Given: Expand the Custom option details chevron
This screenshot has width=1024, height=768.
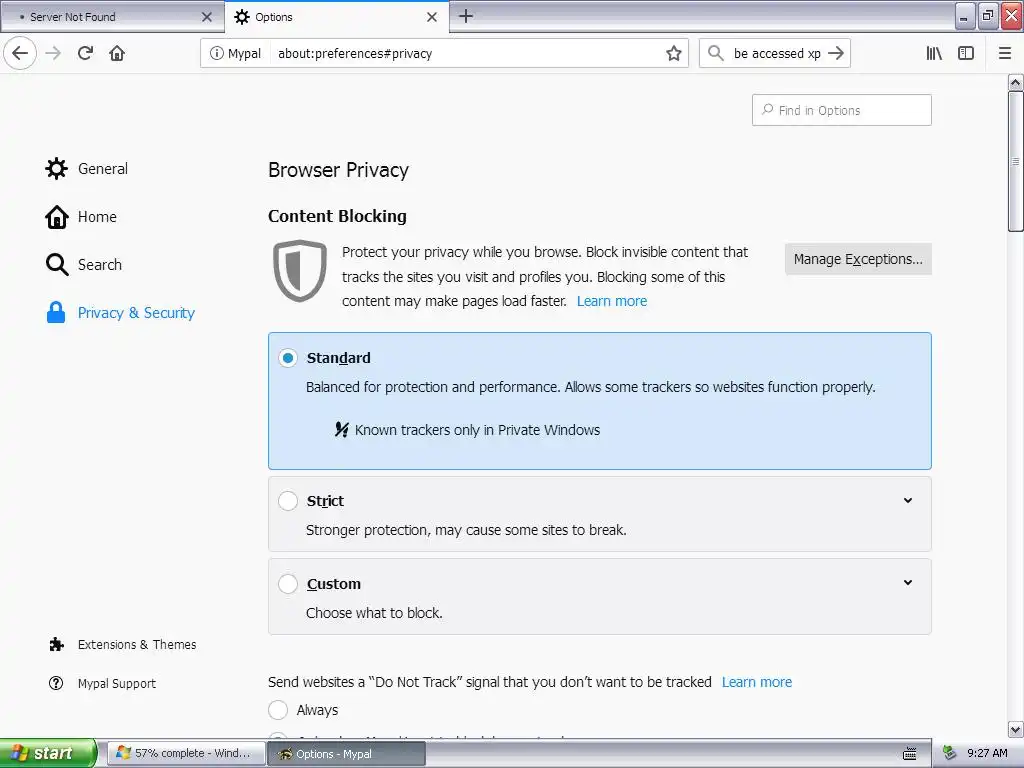Looking at the screenshot, I should click(x=908, y=583).
